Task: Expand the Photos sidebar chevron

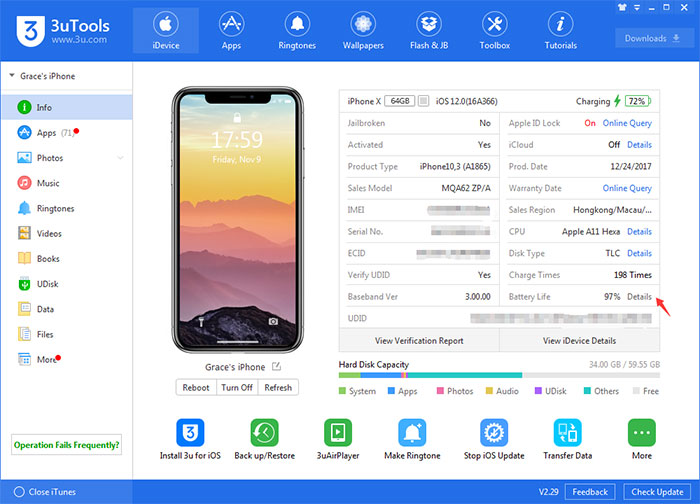Action: pos(121,158)
